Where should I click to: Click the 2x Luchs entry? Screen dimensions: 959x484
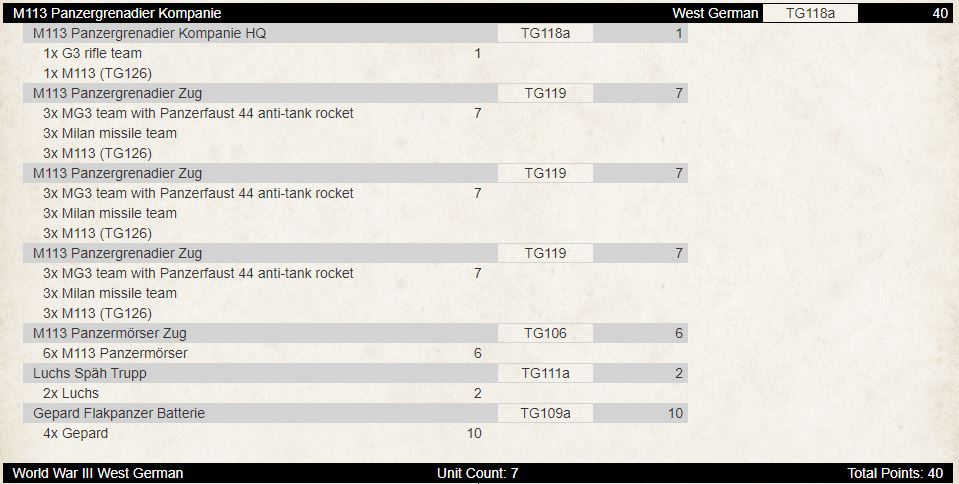pyautogui.click(x=71, y=393)
